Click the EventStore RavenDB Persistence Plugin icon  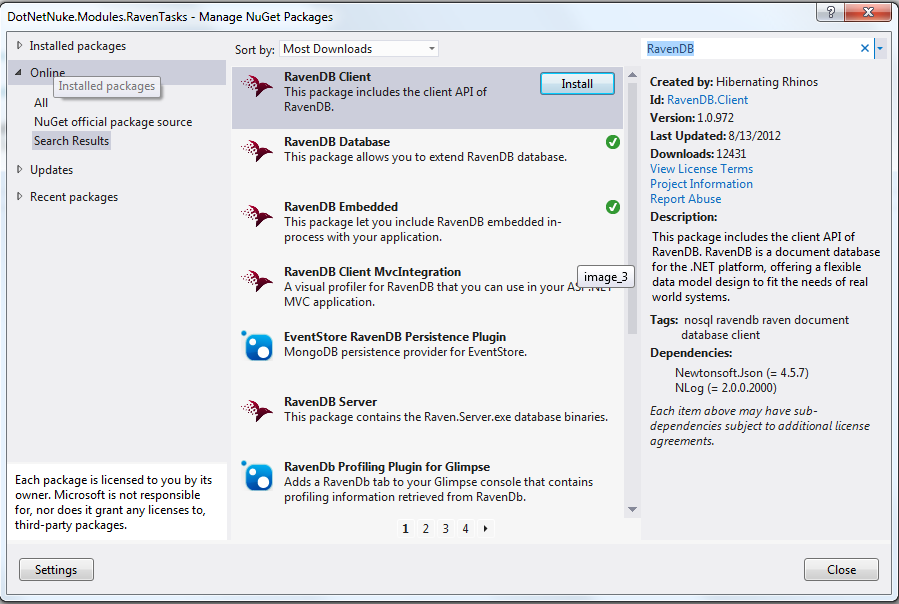click(258, 346)
